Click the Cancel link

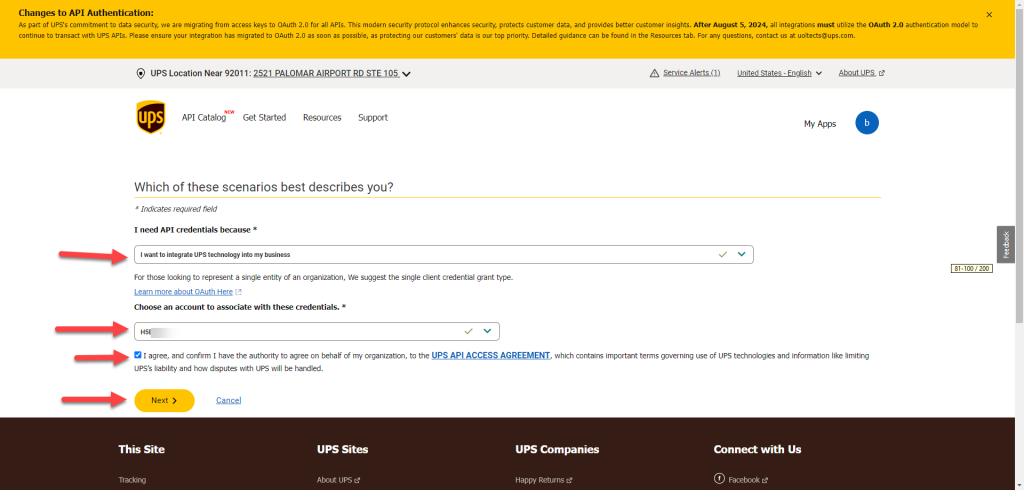coord(229,400)
